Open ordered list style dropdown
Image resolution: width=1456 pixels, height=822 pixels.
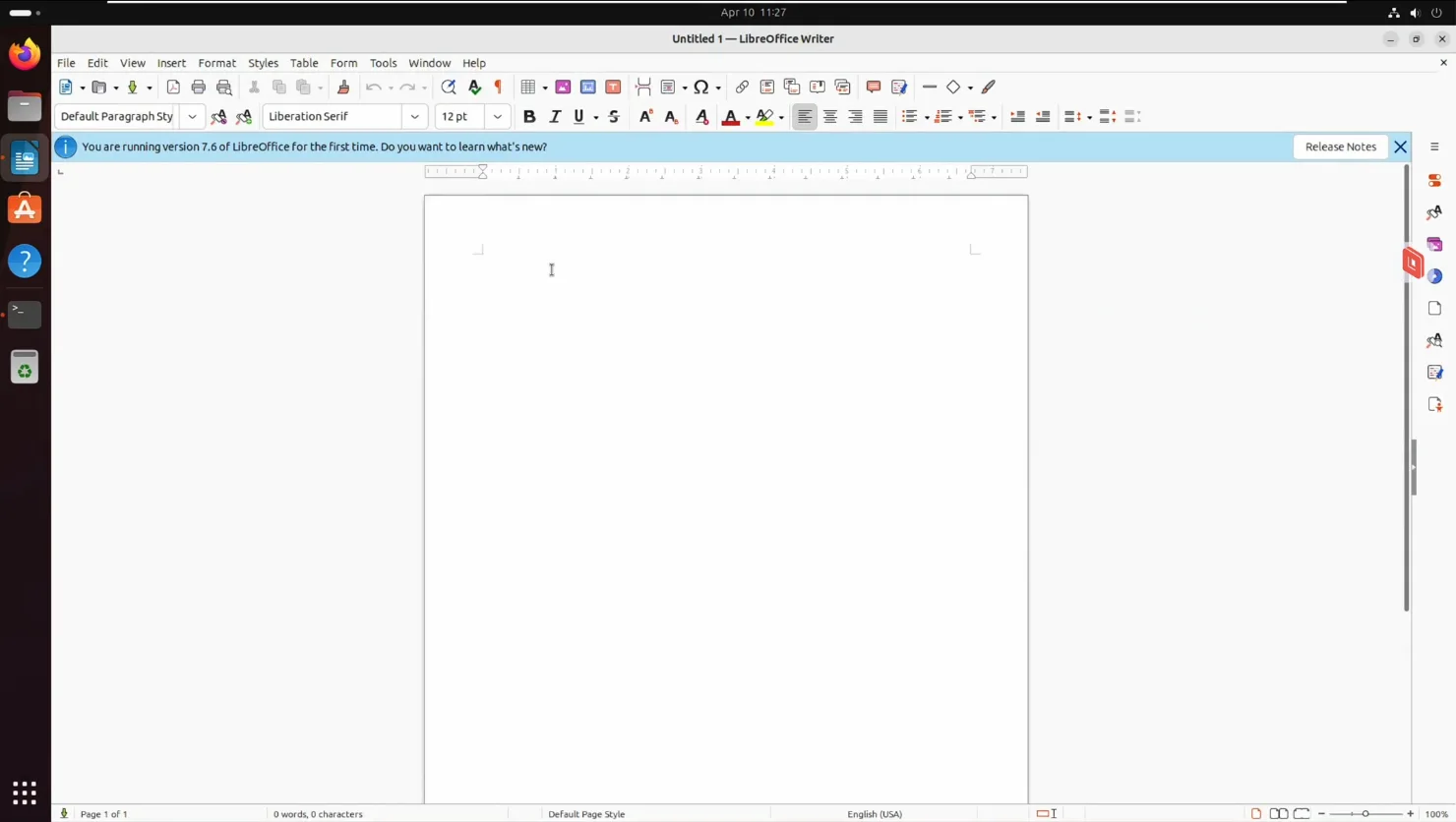(960, 118)
